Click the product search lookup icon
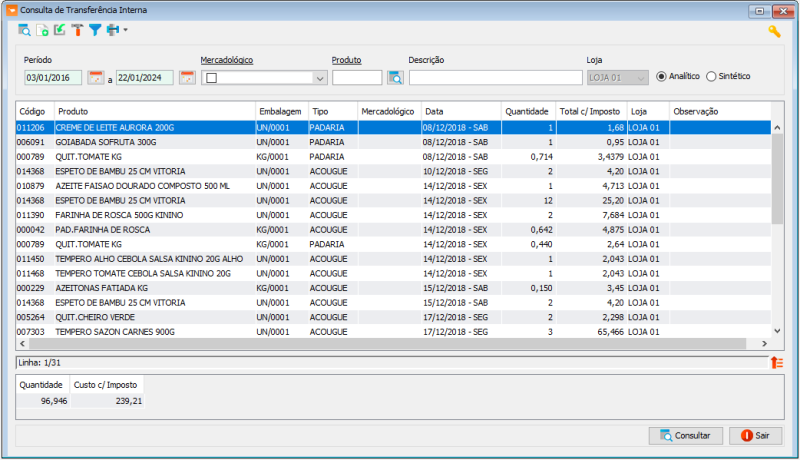 [x=395, y=78]
